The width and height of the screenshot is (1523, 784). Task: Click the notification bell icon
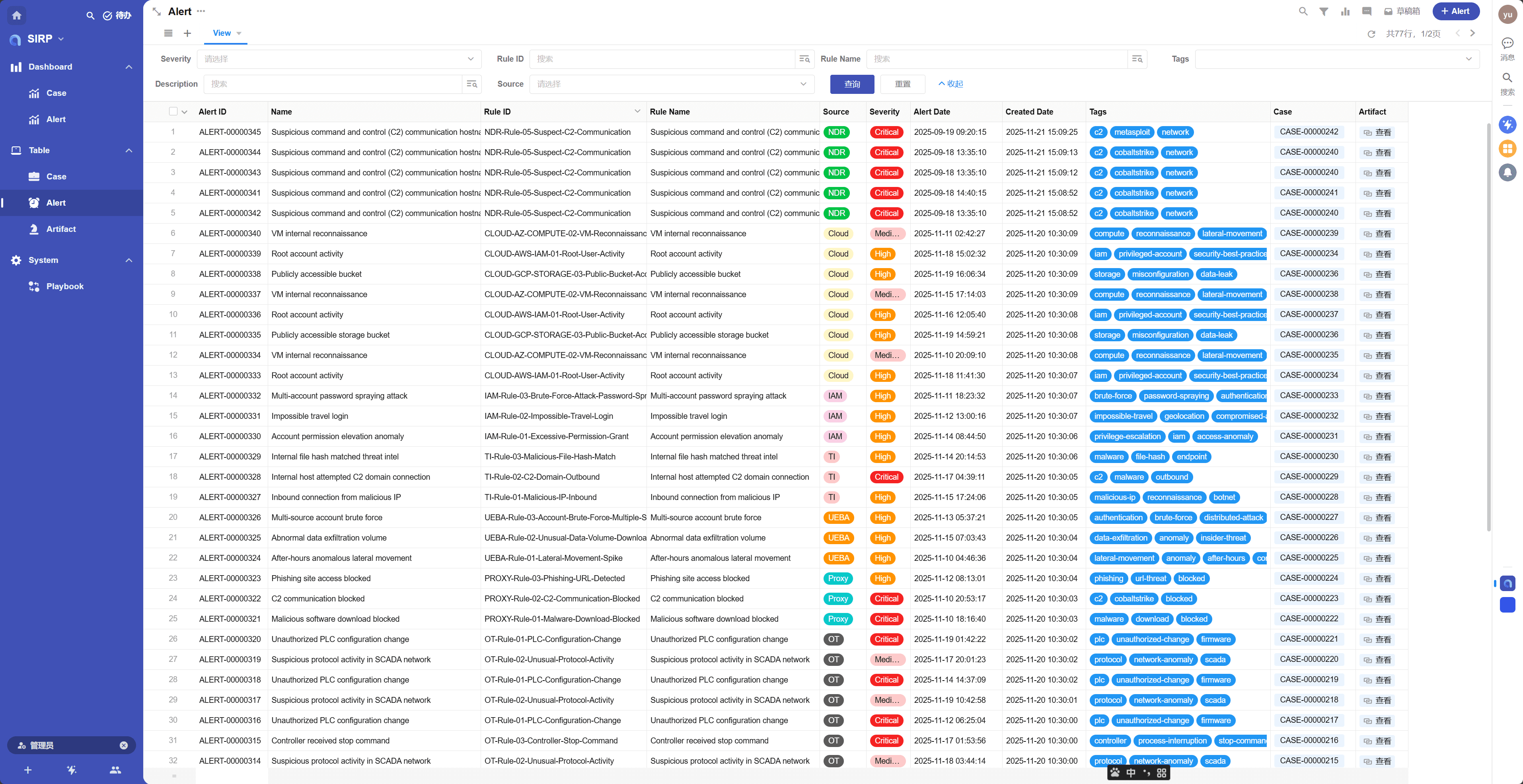point(1507,173)
